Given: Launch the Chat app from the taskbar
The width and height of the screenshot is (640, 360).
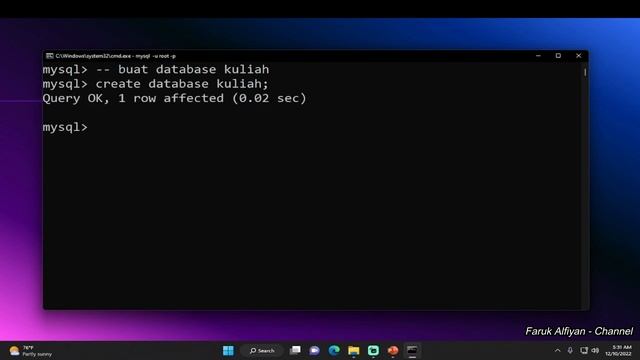Looking at the screenshot, I should point(314,351).
